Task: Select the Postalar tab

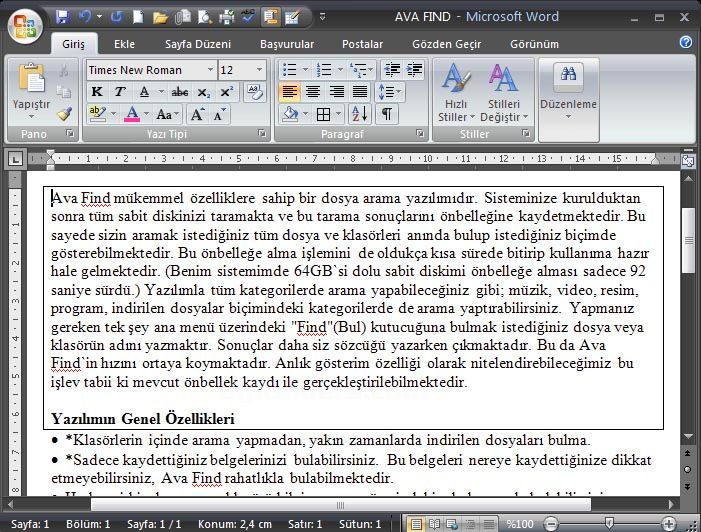Action: click(x=363, y=44)
